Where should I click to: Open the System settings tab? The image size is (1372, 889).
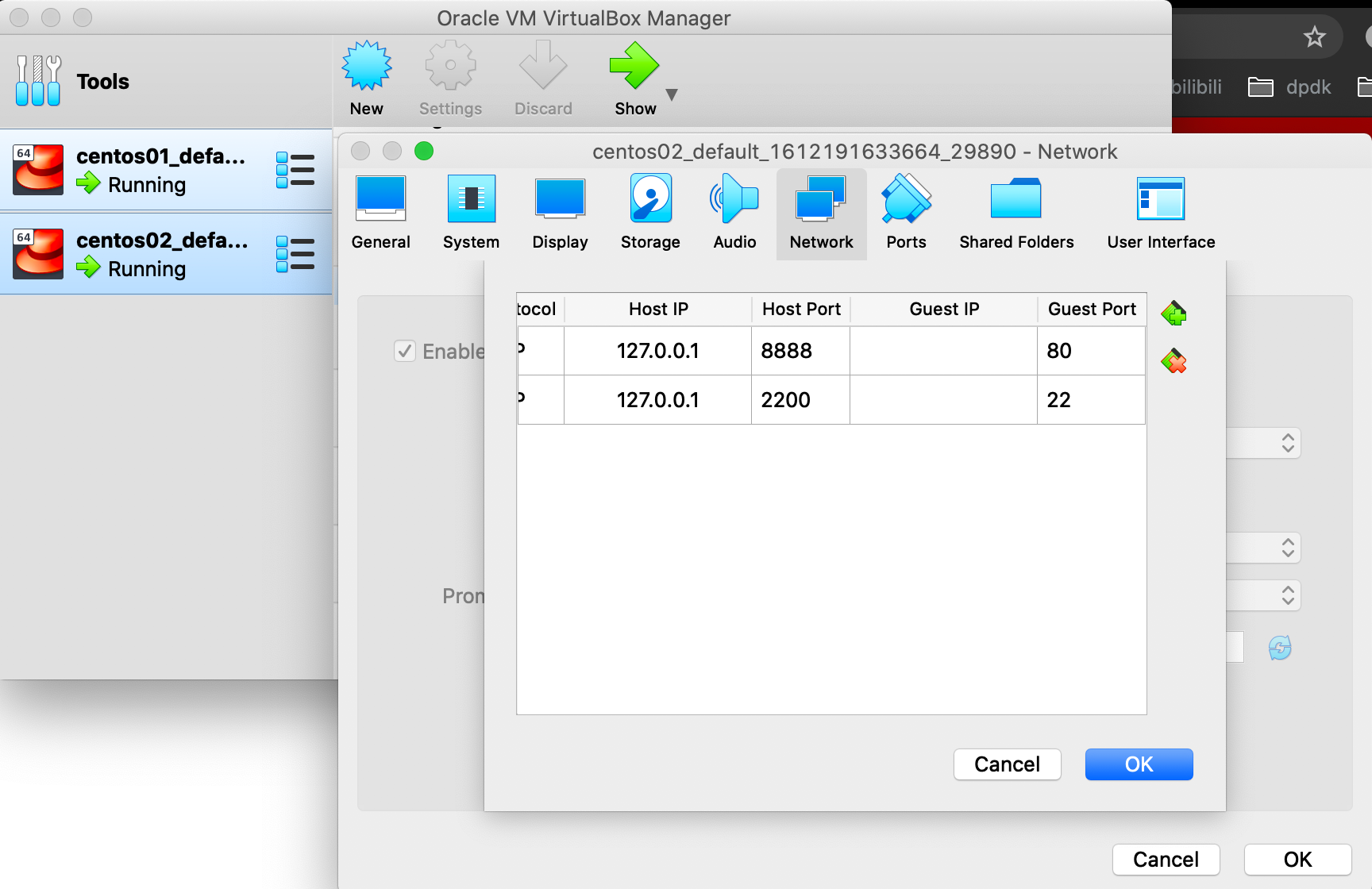472,214
